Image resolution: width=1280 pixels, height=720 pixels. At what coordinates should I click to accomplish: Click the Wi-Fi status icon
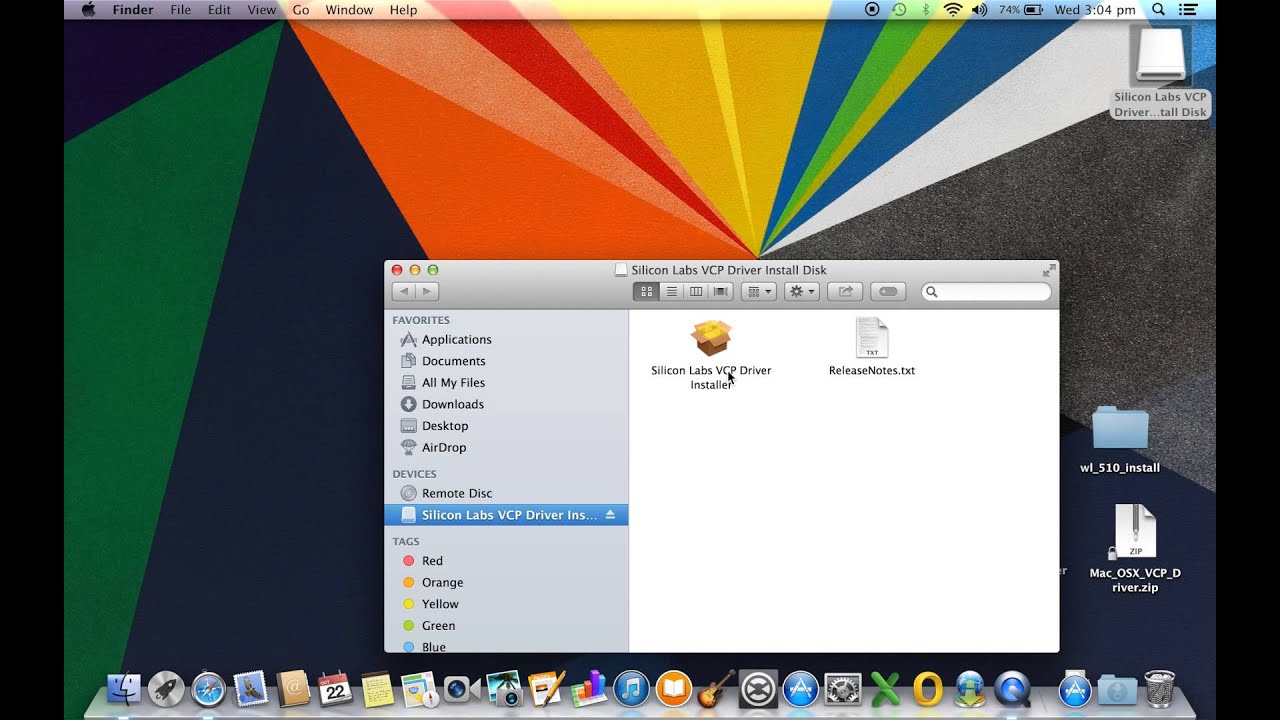953,10
